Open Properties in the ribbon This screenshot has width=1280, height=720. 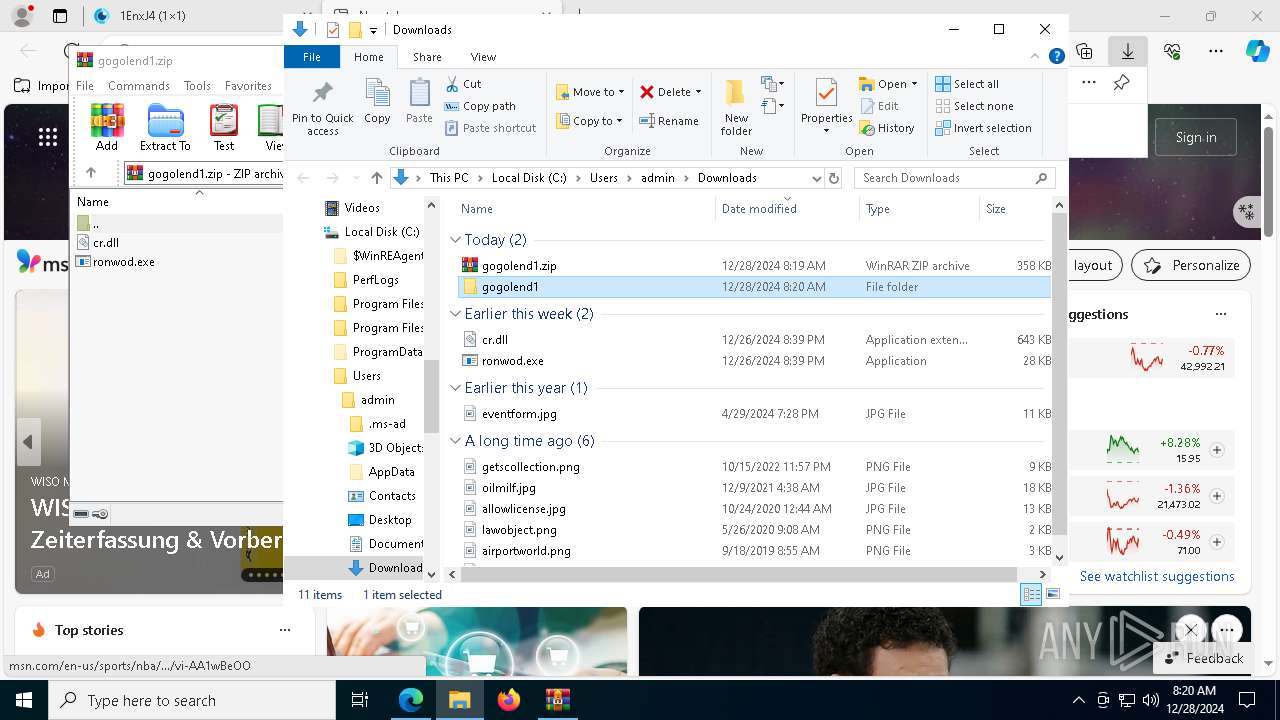(x=826, y=106)
